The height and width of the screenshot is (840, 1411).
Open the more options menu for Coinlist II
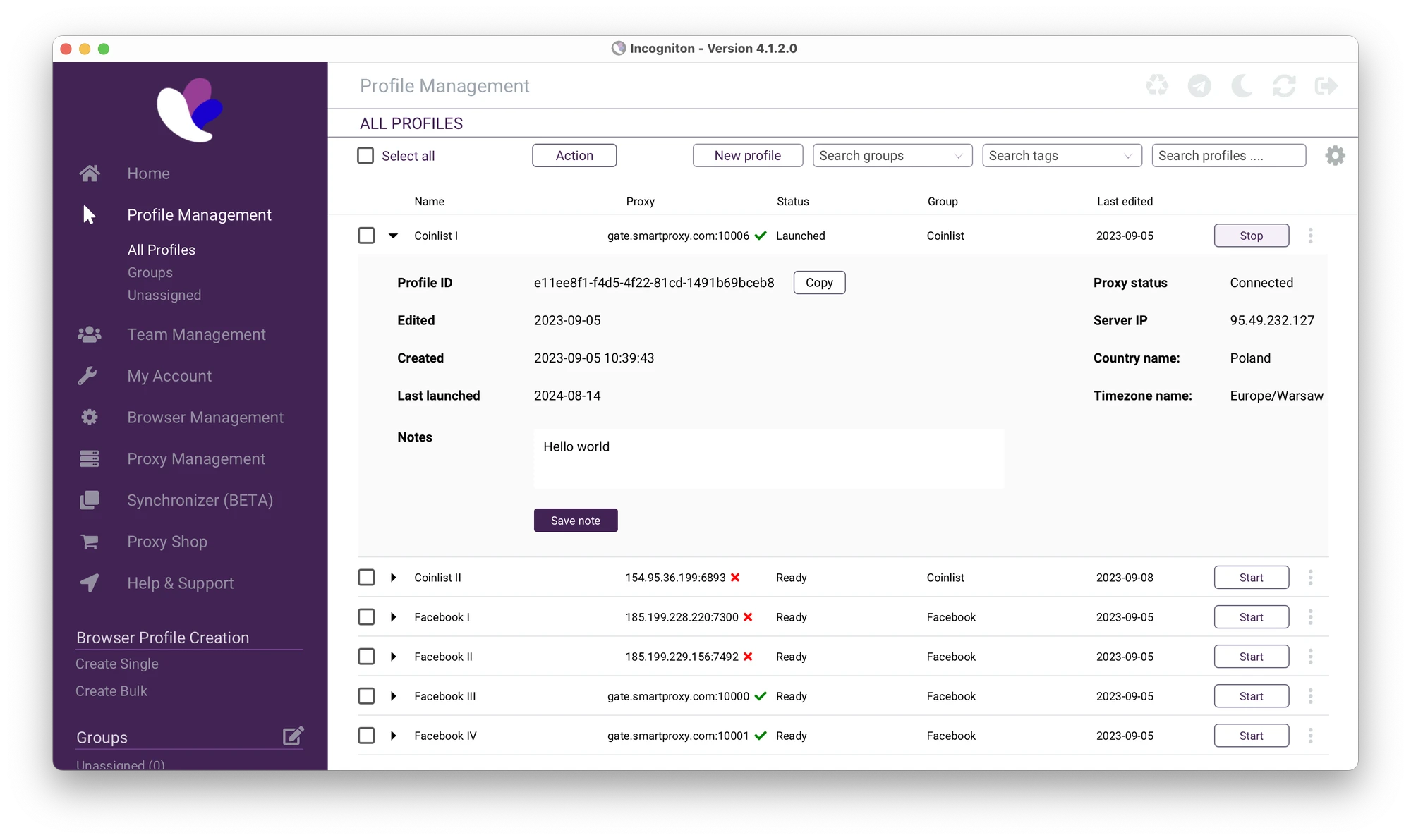1311,578
